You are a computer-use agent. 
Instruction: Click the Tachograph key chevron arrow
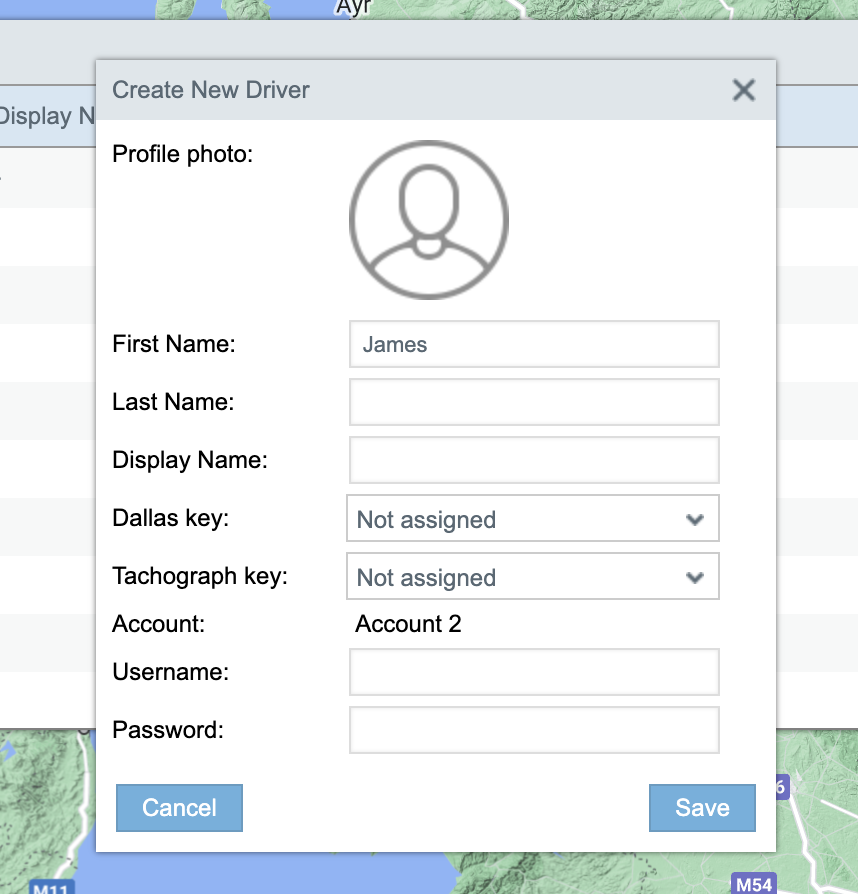coord(695,577)
